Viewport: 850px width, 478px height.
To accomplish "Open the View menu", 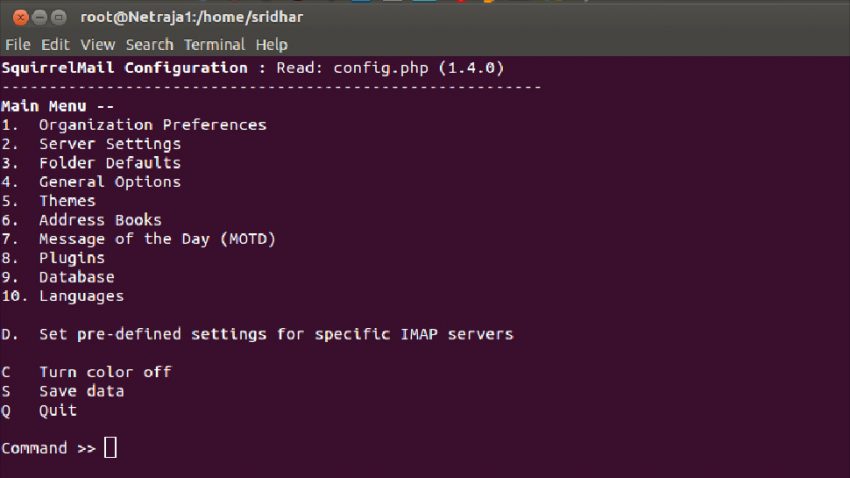I will [x=98, y=44].
